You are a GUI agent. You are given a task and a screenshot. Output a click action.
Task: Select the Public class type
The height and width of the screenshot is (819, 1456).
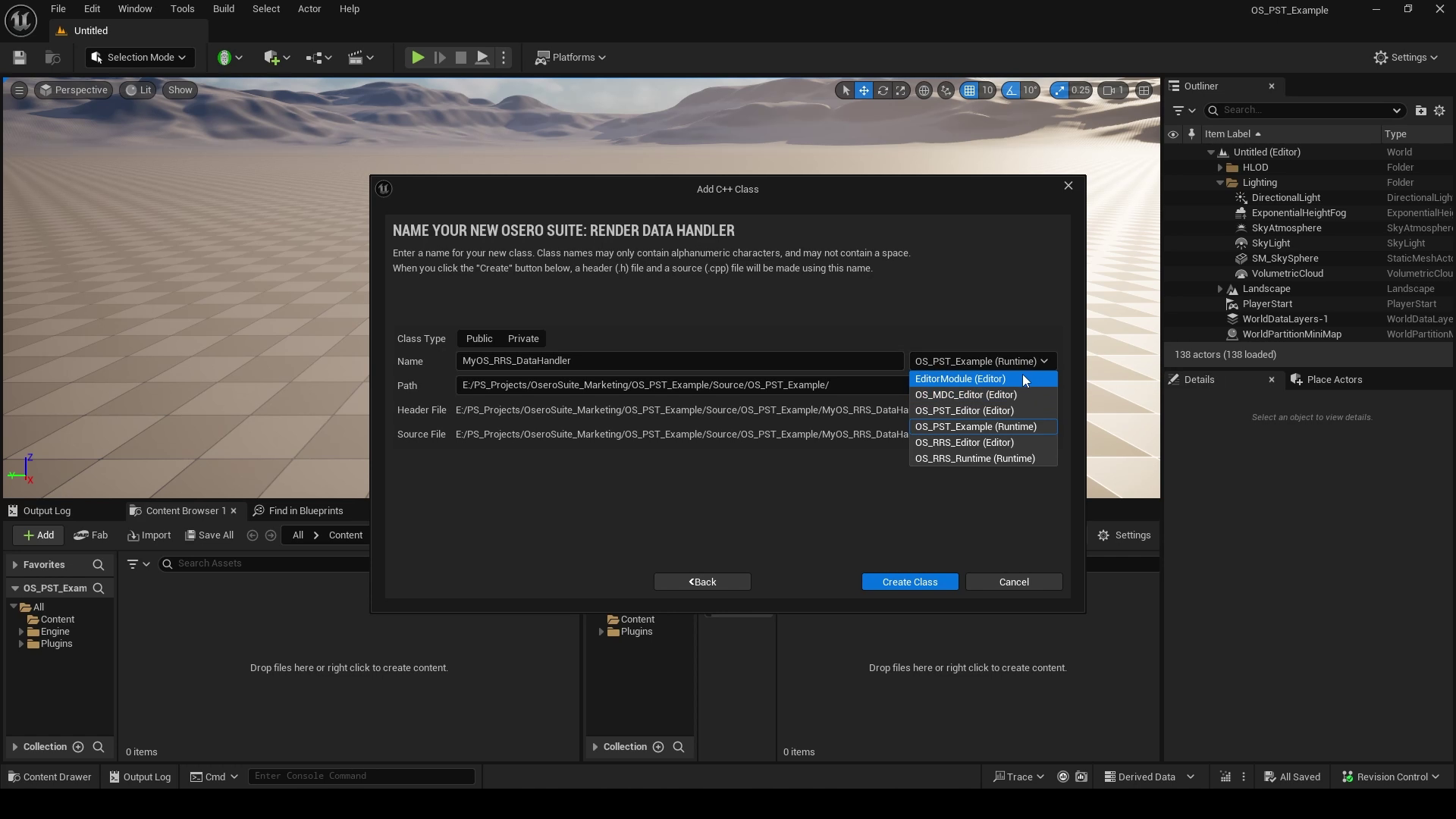click(x=479, y=339)
